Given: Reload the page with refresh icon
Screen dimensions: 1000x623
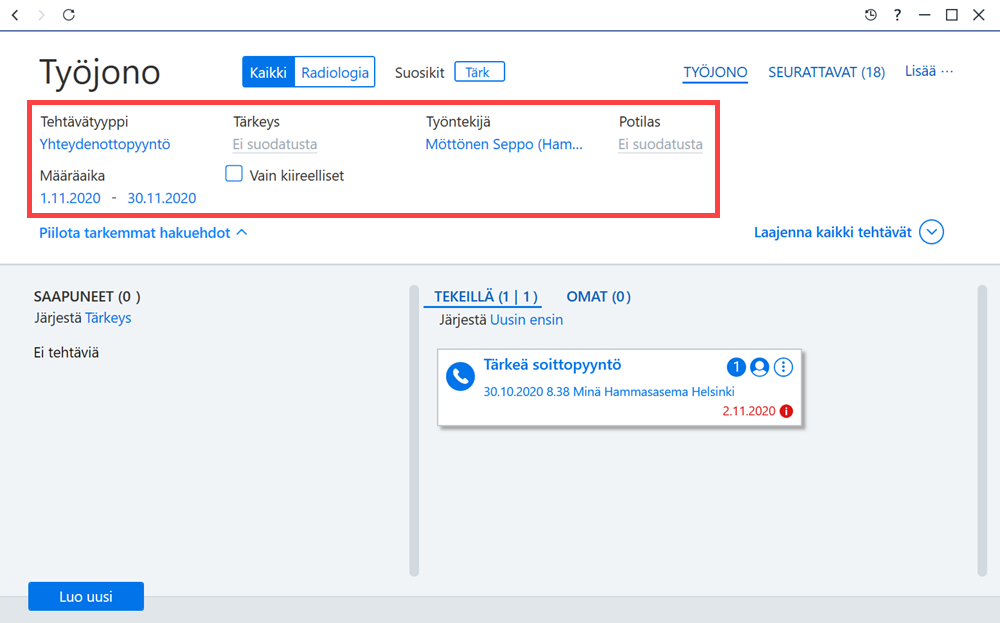Looking at the screenshot, I should (69, 15).
